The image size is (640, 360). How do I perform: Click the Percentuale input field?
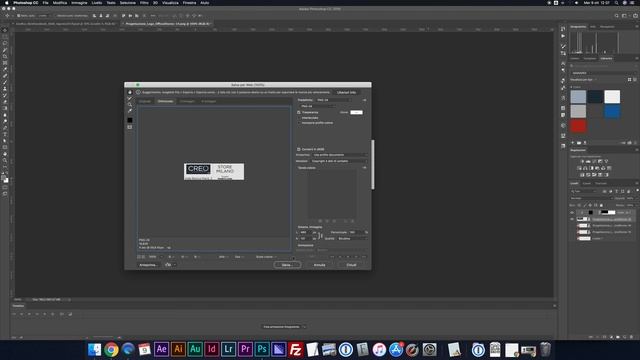tap(355, 232)
